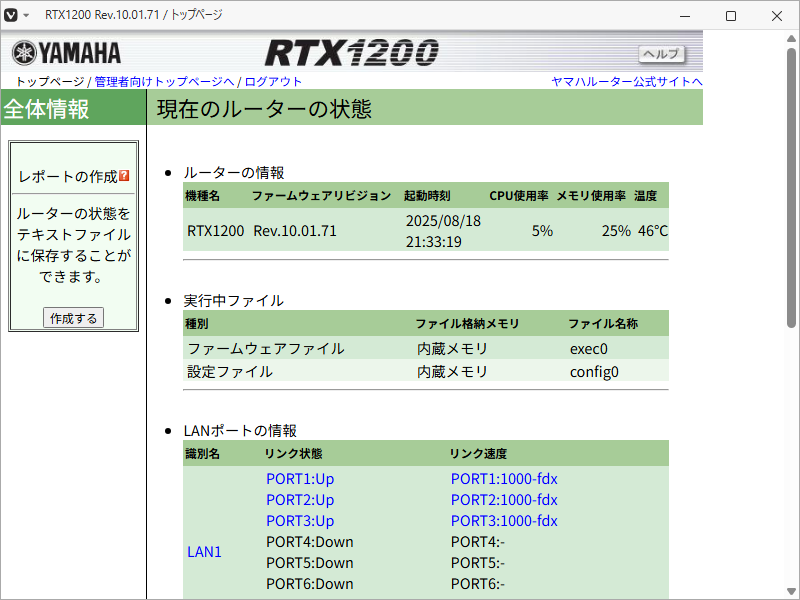Open ヤマハルーター公式サイトへ link
The height and width of the screenshot is (600, 800).
(x=627, y=82)
